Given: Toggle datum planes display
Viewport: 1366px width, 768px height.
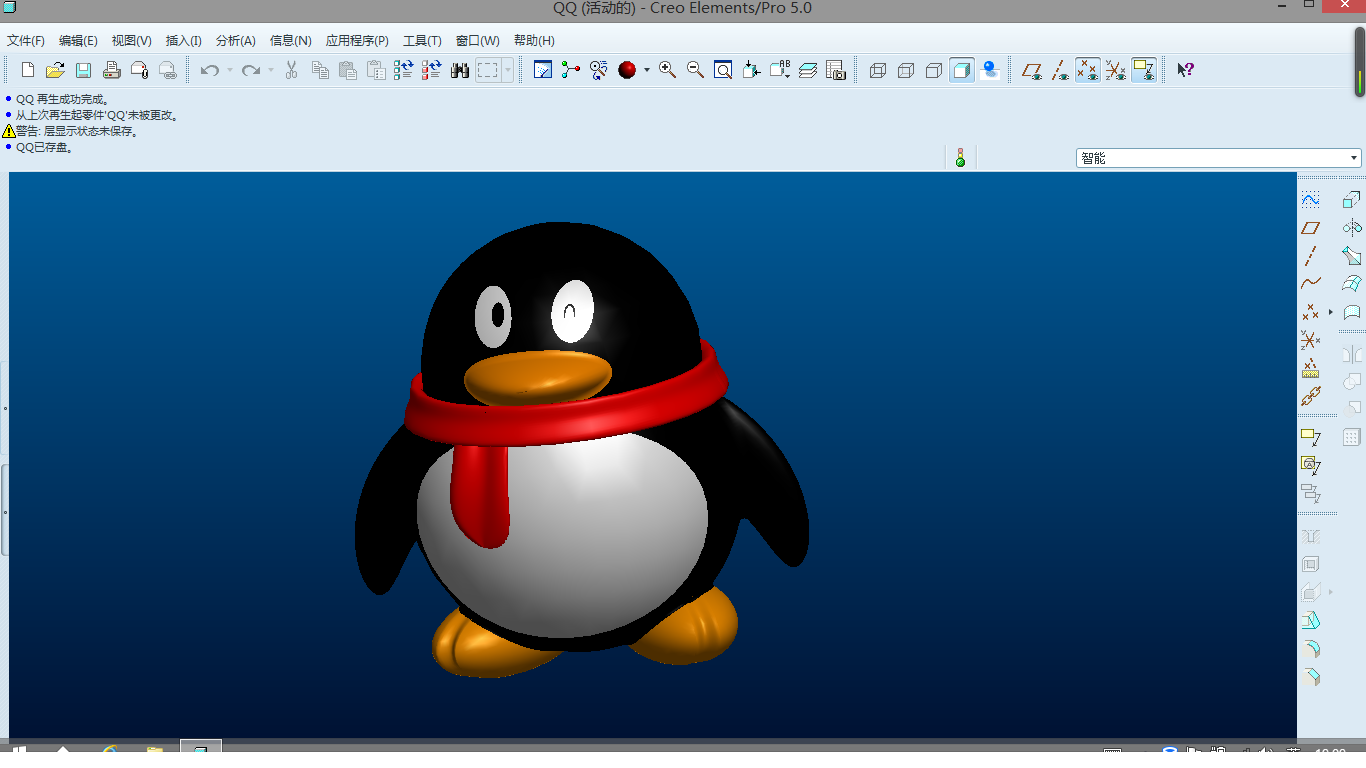Looking at the screenshot, I should (1032, 70).
